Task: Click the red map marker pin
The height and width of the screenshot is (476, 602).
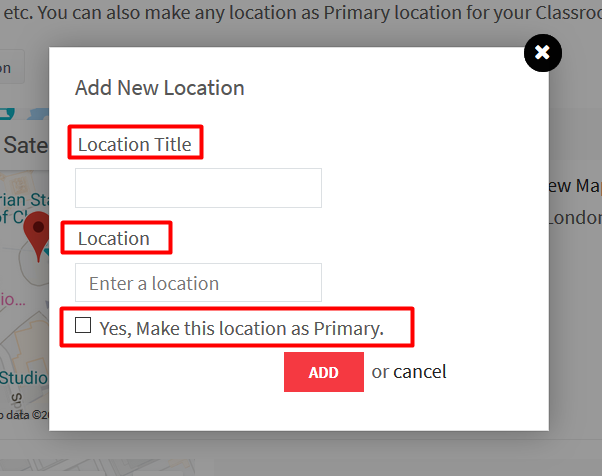Action: 37,236
